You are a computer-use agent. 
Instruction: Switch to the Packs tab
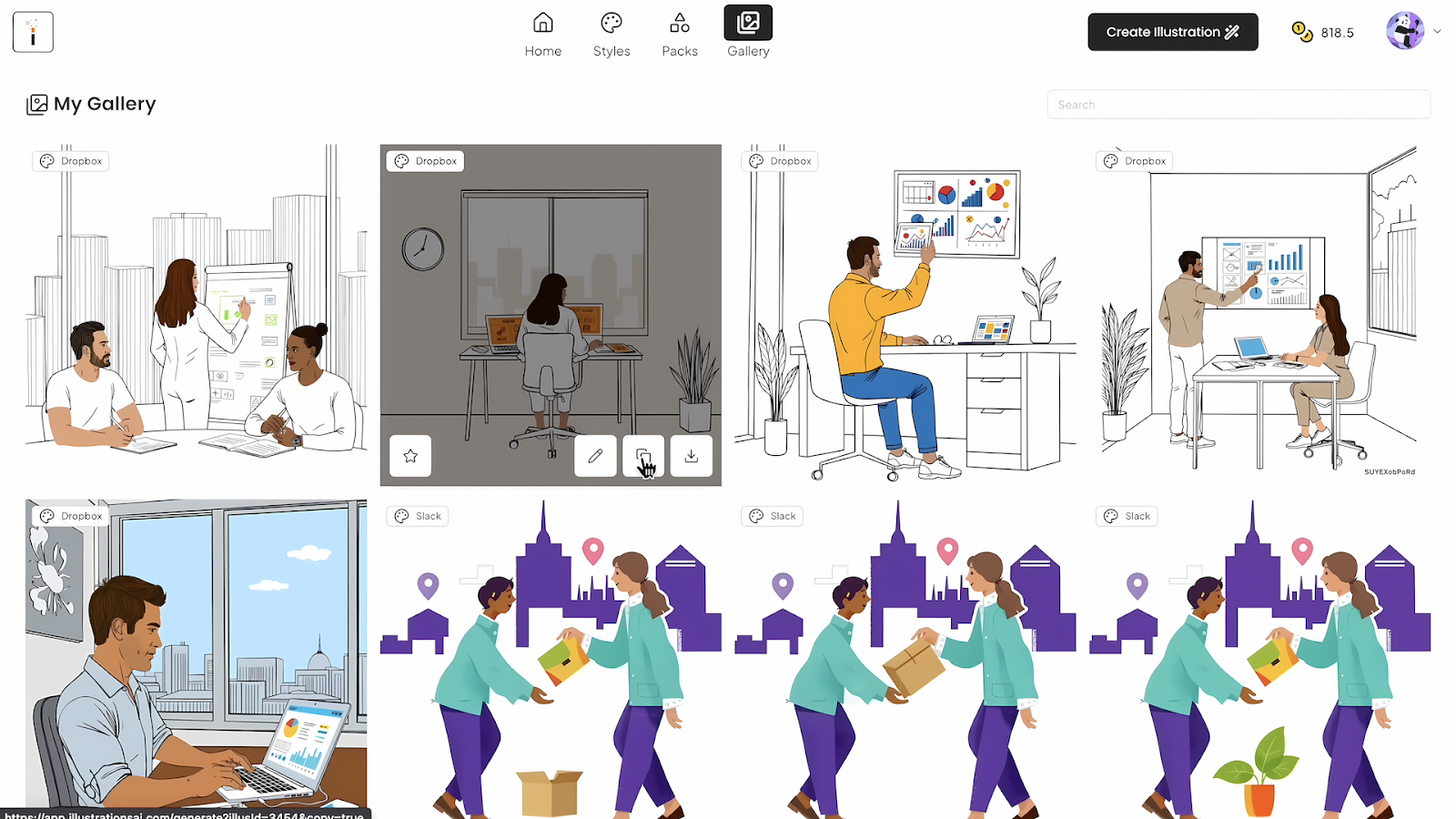click(x=680, y=35)
